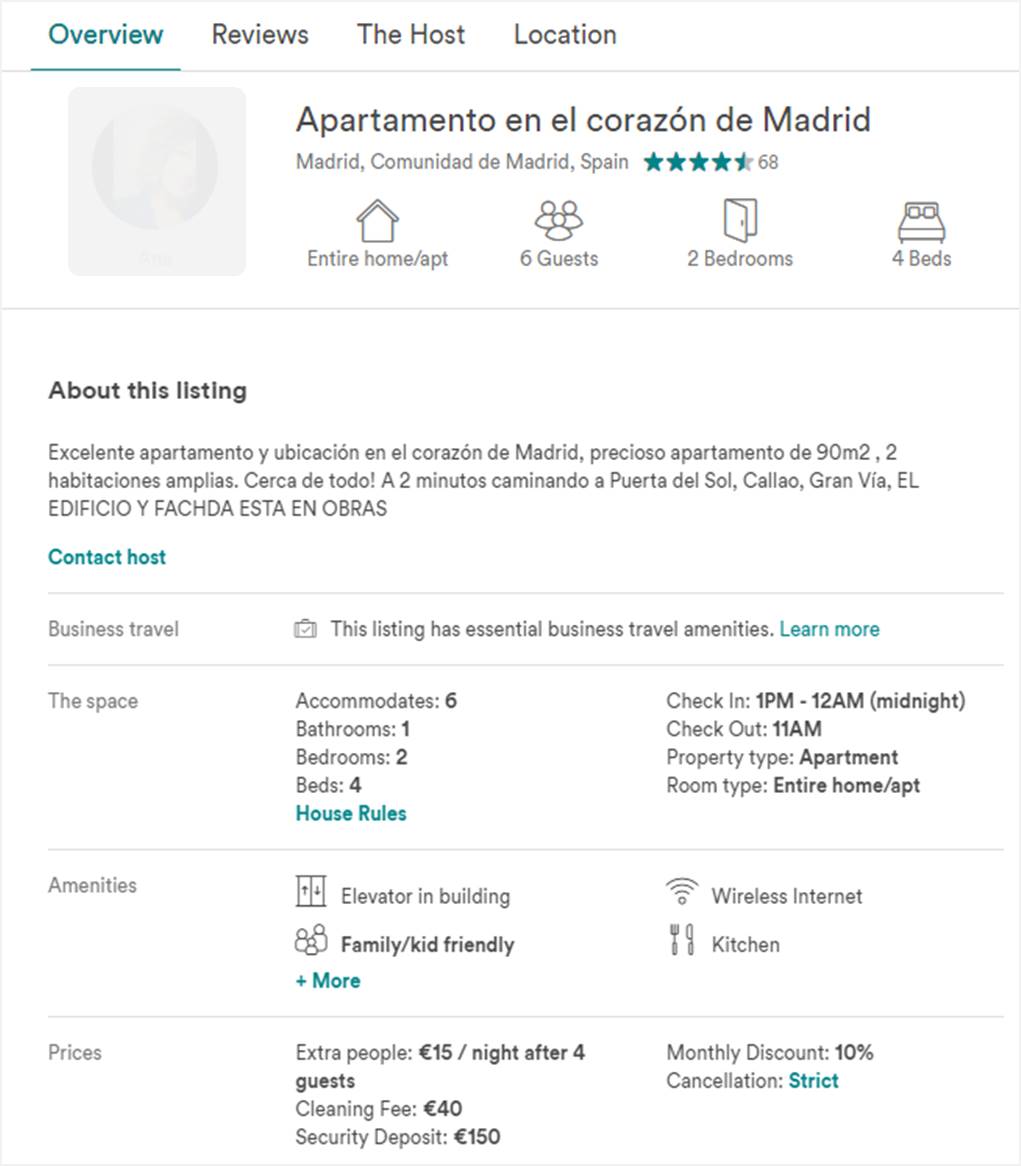Click the host profile photo thumbnail
The height and width of the screenshot is (1166, 1021).
pos(156,179)
